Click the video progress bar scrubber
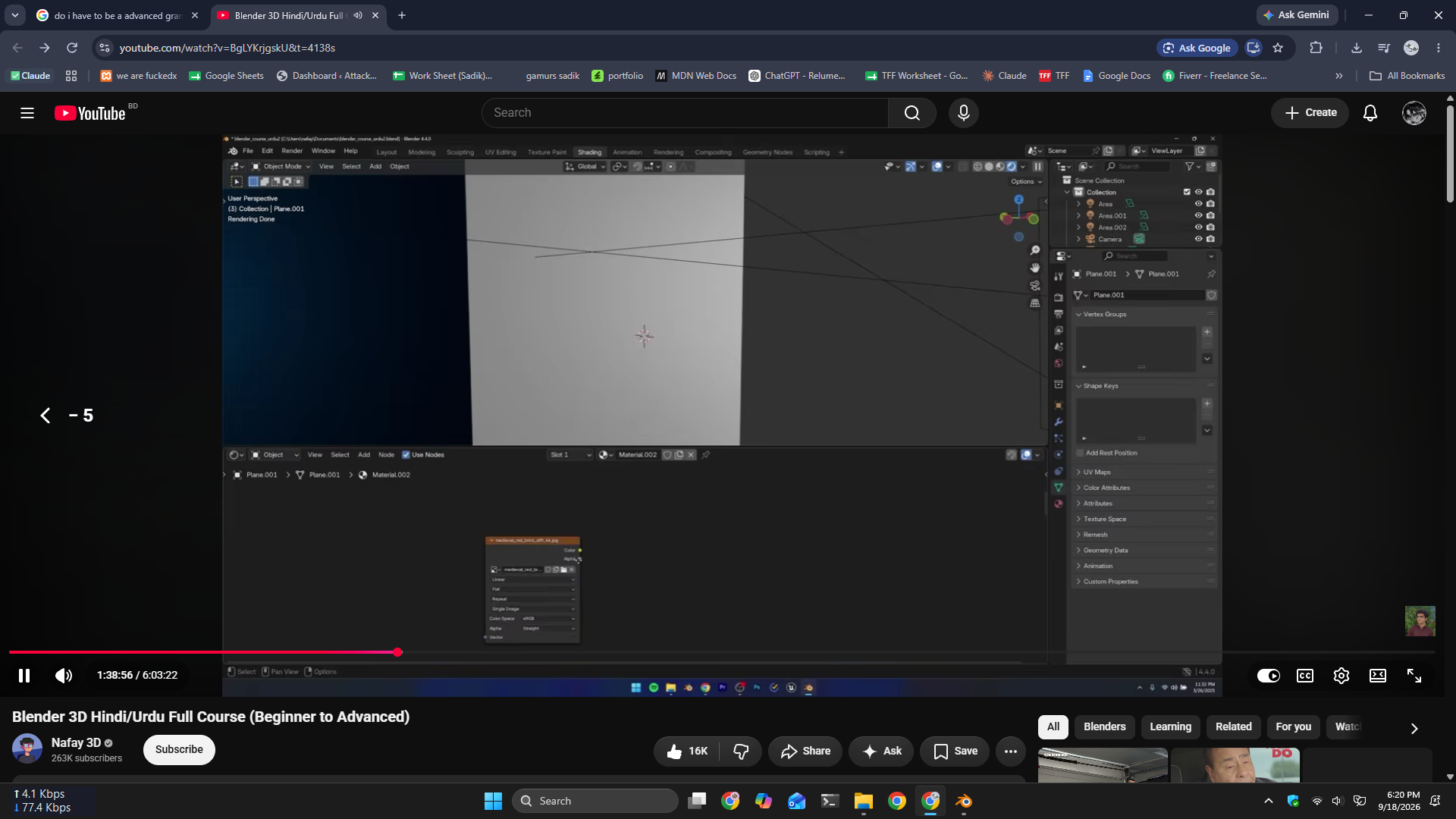The width and height of the screenshot is (1456, 819). click(x=397, y=652)
